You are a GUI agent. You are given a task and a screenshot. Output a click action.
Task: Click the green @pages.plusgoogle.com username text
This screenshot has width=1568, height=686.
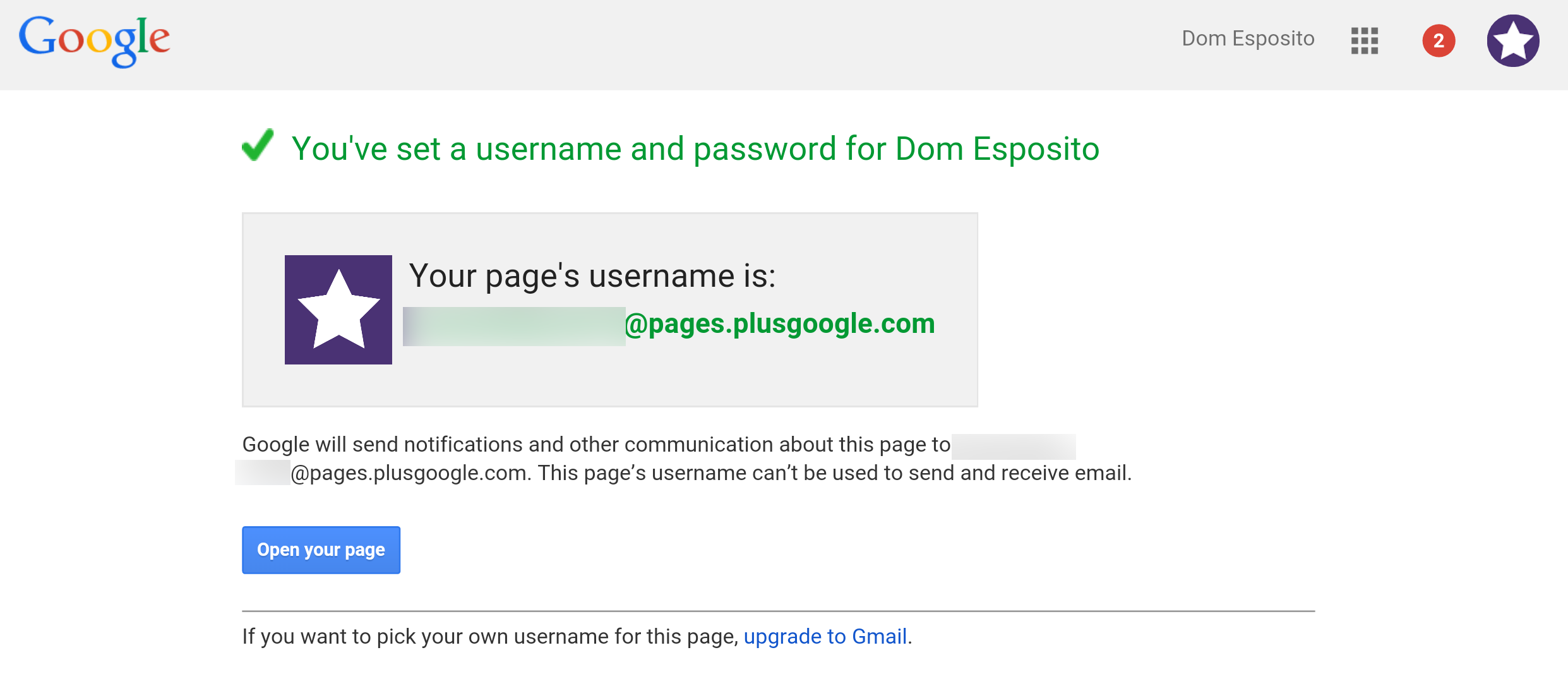click(x=780, y=324)
